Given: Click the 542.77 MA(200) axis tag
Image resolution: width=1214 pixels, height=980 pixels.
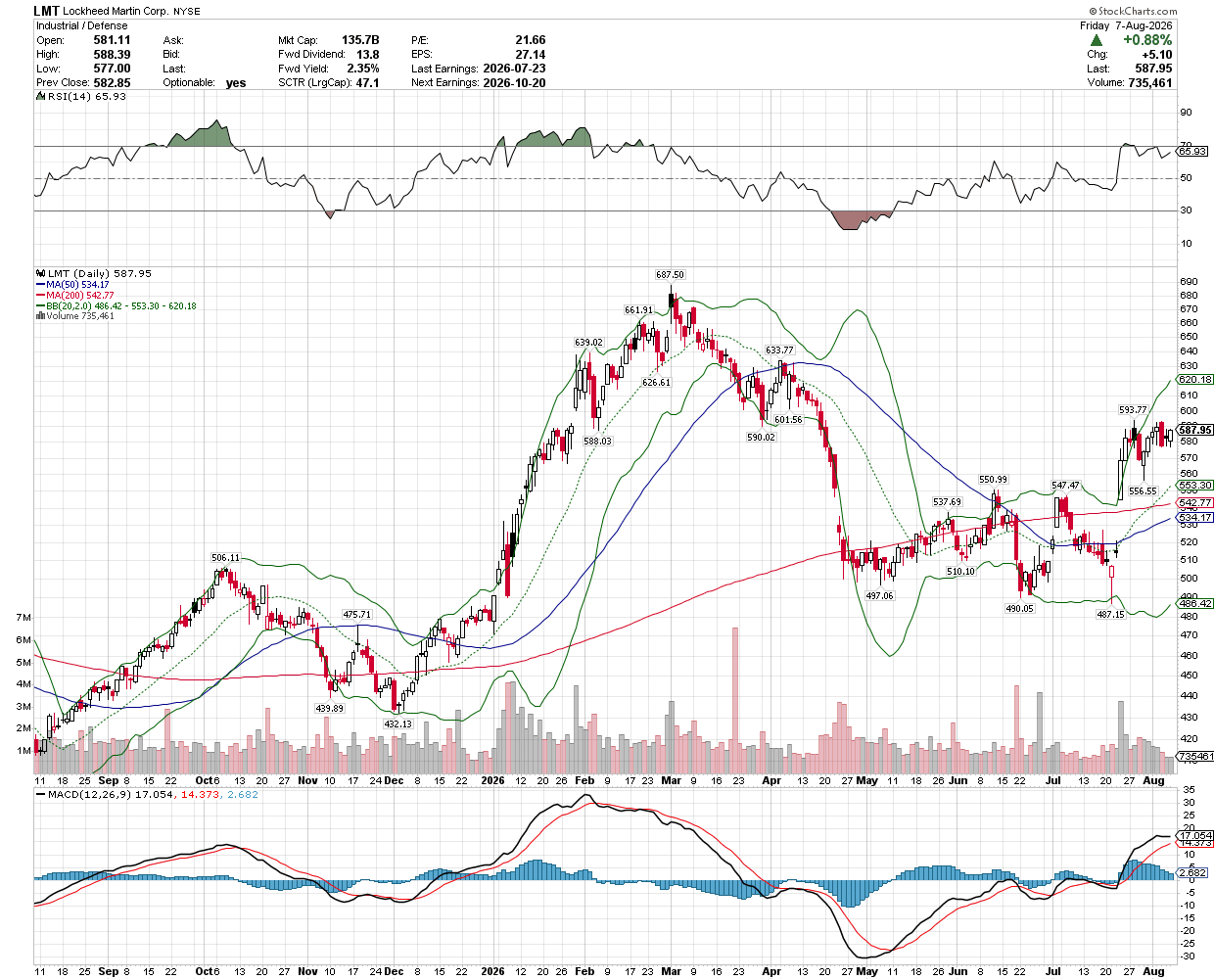Looking at the screenshot, I should pos(1195,503).
